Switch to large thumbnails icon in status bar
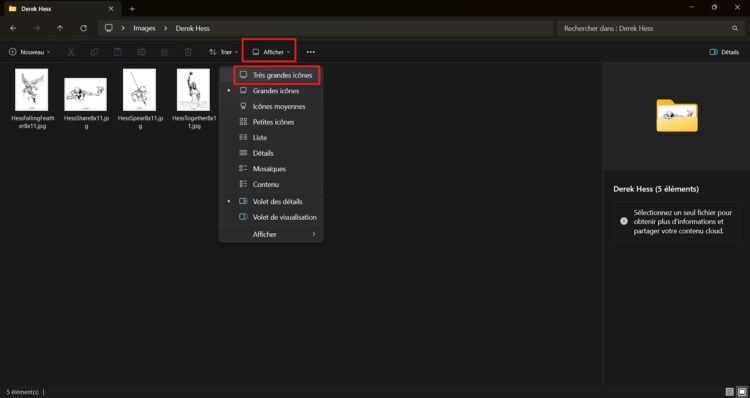750x398 pixels. 741,392
